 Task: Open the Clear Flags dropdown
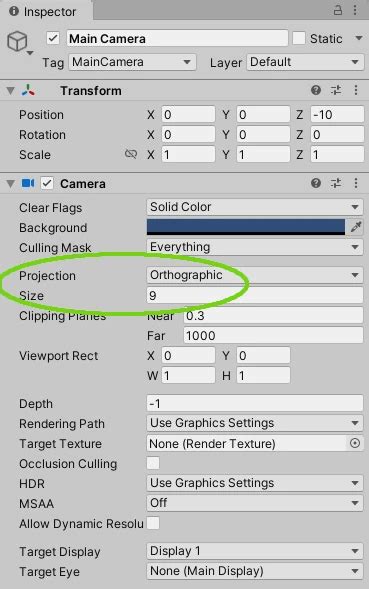pos(255,207)
